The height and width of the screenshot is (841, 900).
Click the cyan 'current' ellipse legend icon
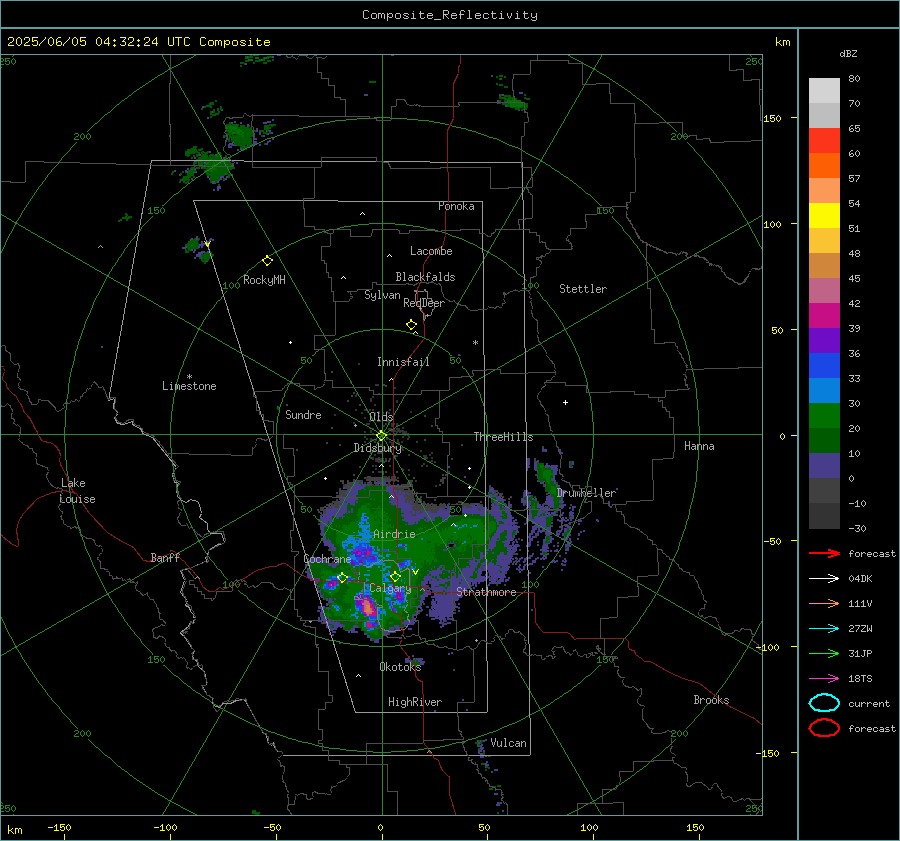click(x=824, y=703)
